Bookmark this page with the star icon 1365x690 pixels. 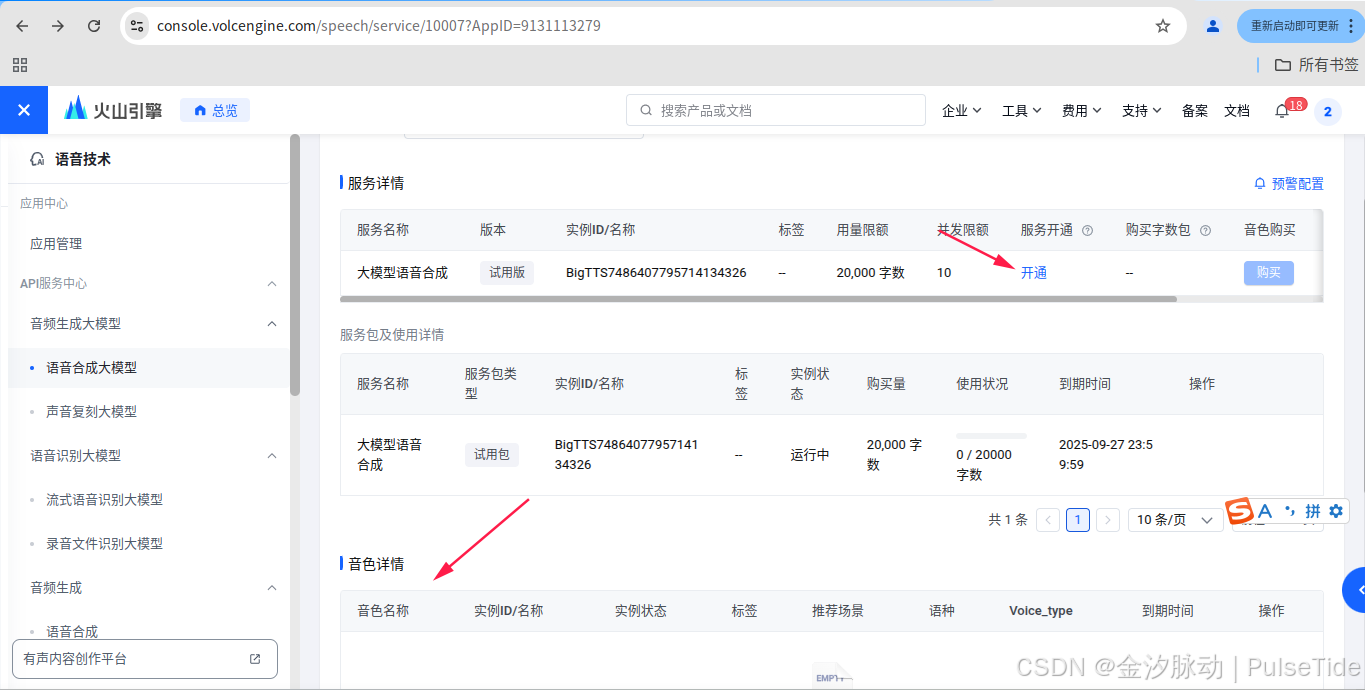(x=1163, y=26)
